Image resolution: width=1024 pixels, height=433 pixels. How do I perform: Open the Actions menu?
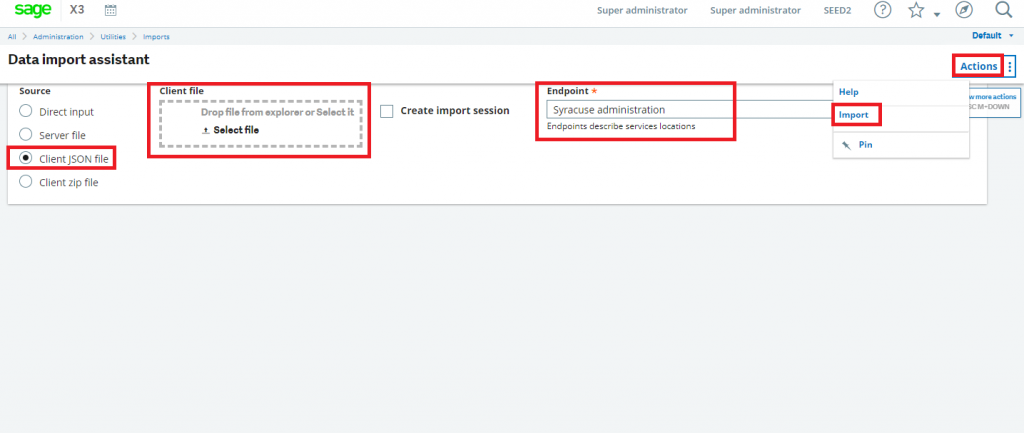click(978, 66)
